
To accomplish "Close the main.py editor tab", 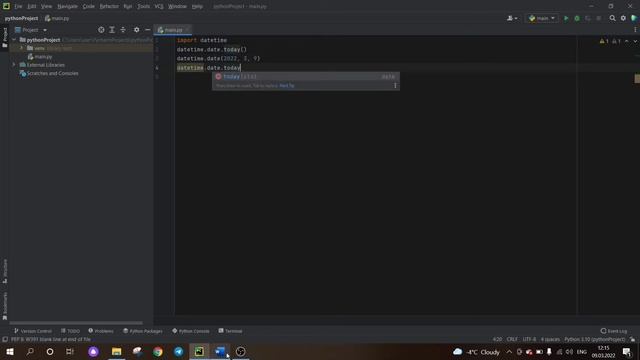I will click(187, 30).
